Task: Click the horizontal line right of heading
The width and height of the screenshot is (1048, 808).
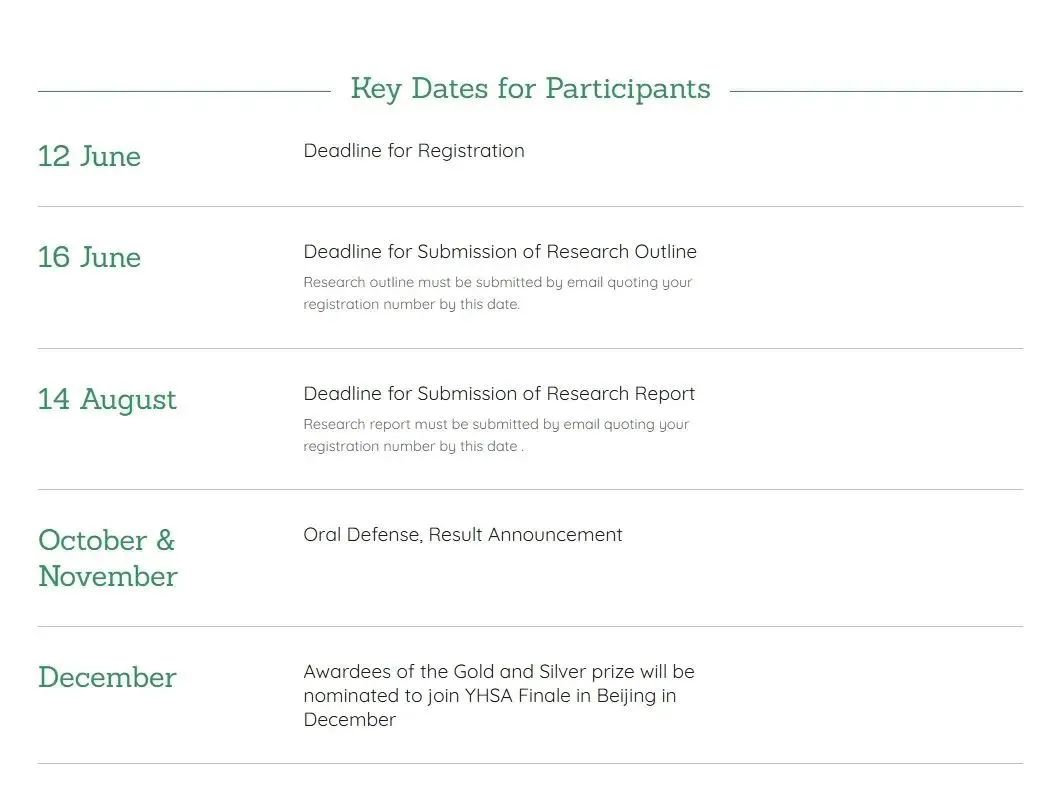Action: pyautogui.click(x=876, y=91)
